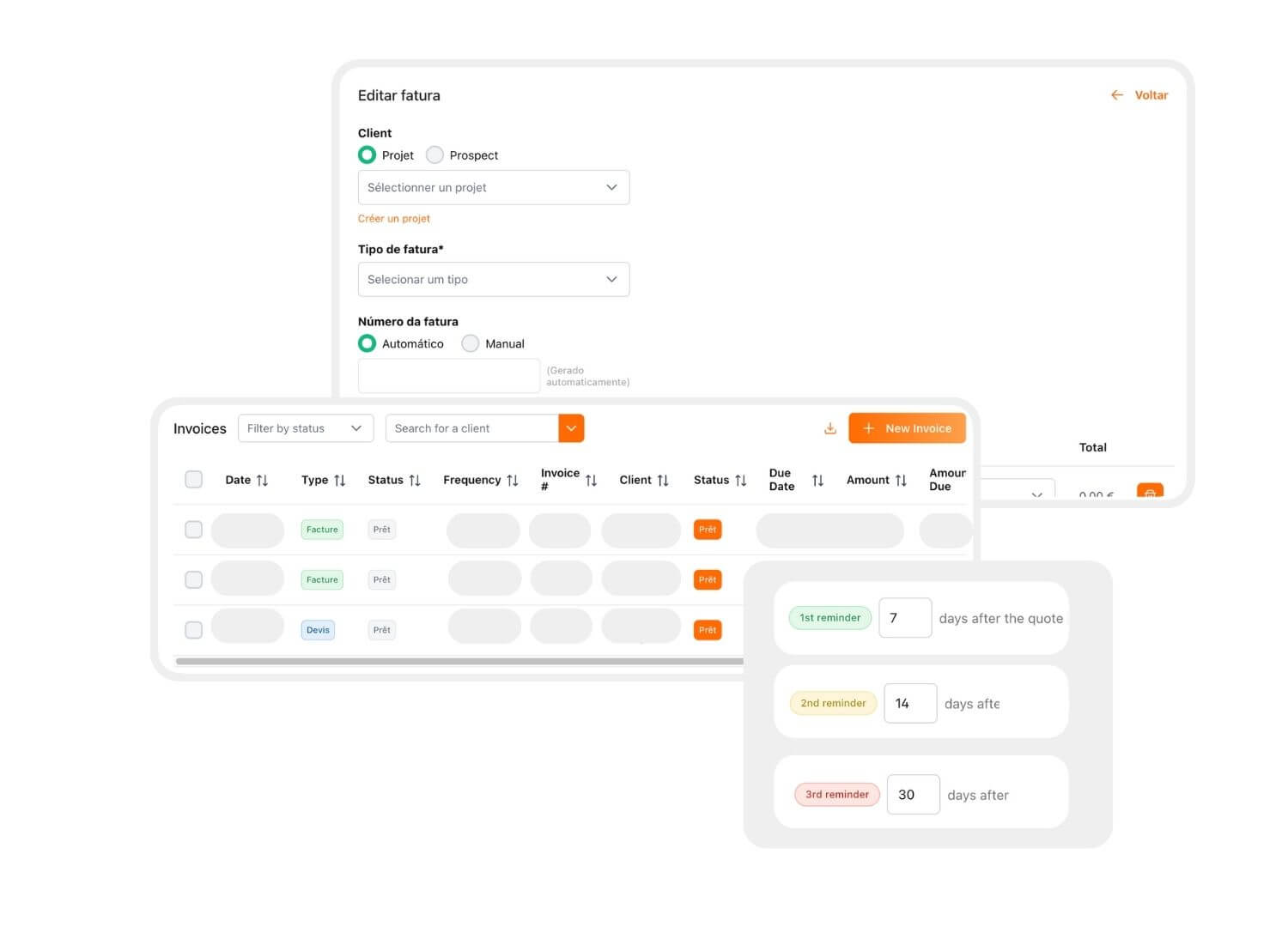Viewport: 1288px width, 927px height.
Task: Choose Manual invoice numbering
Action: click(x=470, y=343)
